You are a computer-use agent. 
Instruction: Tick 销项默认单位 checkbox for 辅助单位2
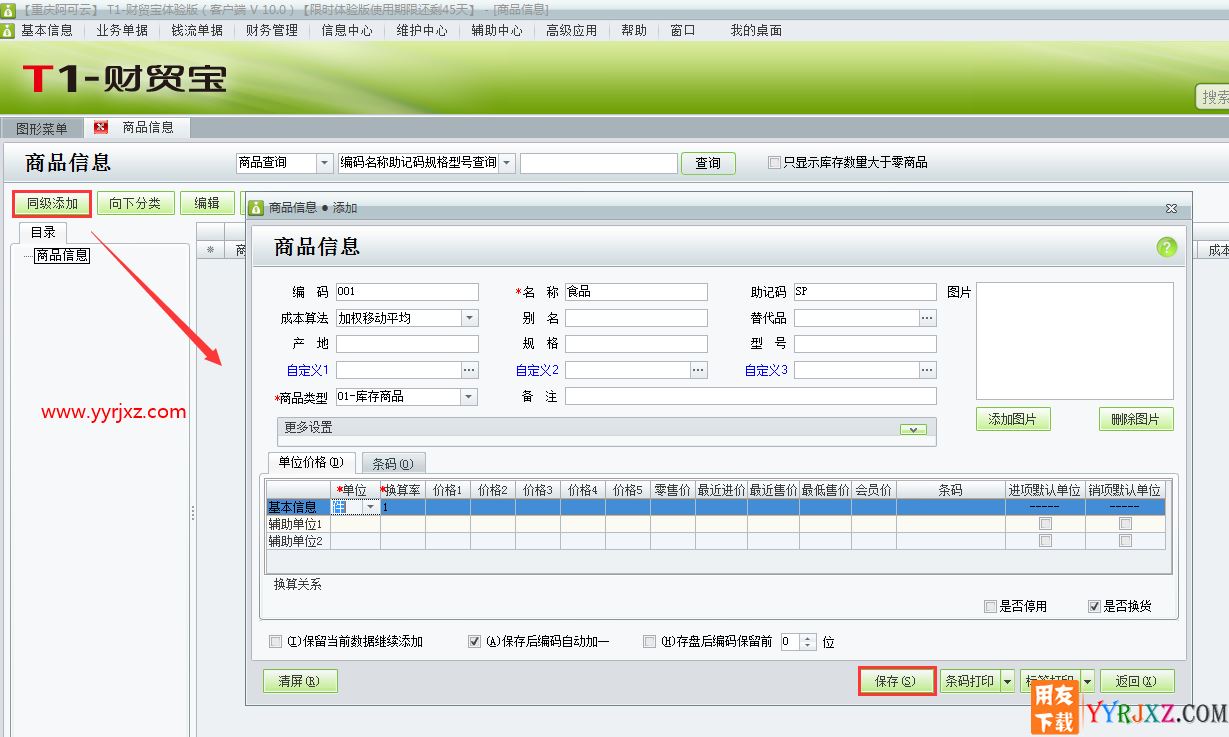(1125, 541)
